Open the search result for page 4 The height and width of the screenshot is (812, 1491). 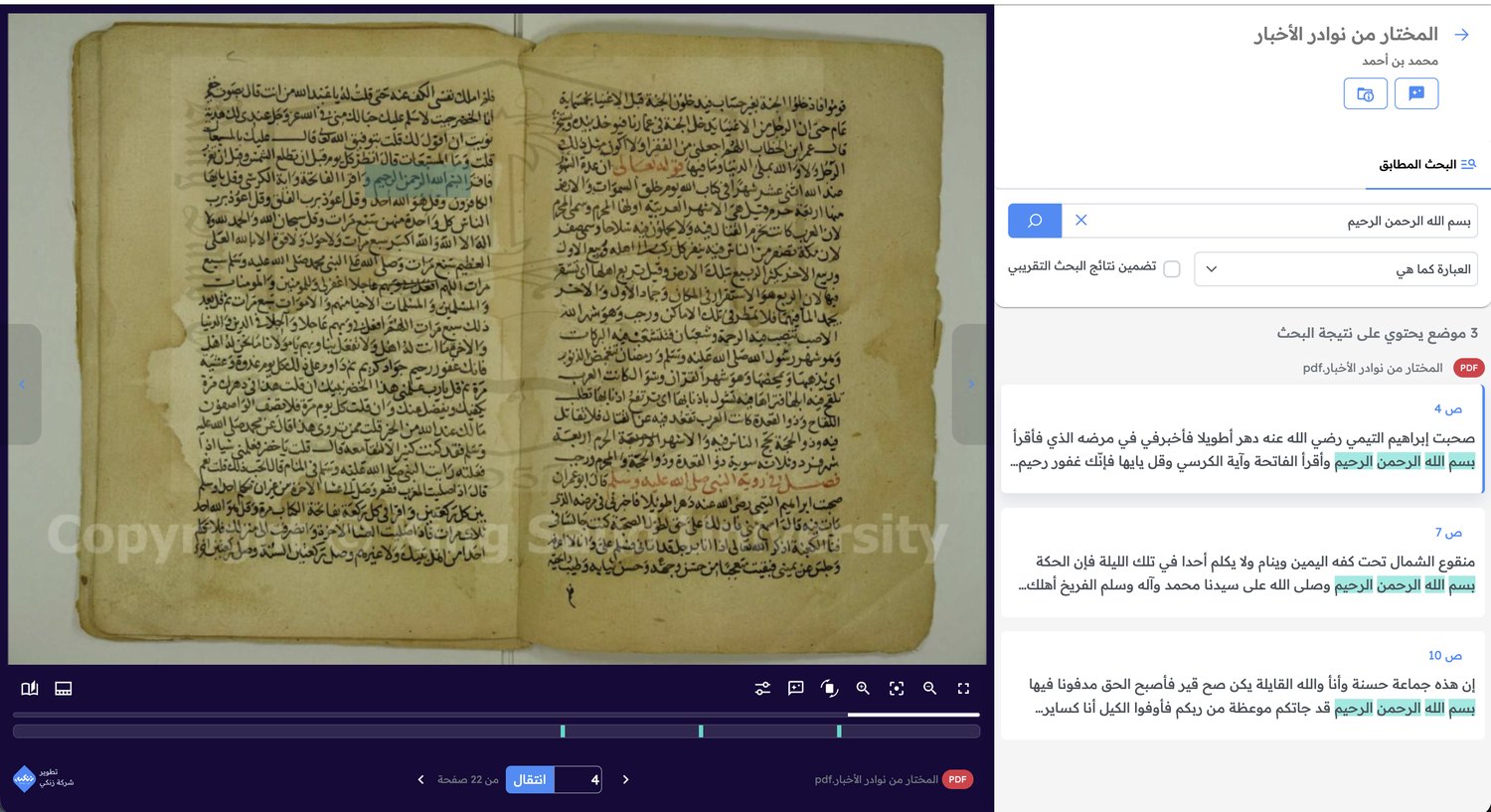pyautogui.click(x=1242, y=439)
